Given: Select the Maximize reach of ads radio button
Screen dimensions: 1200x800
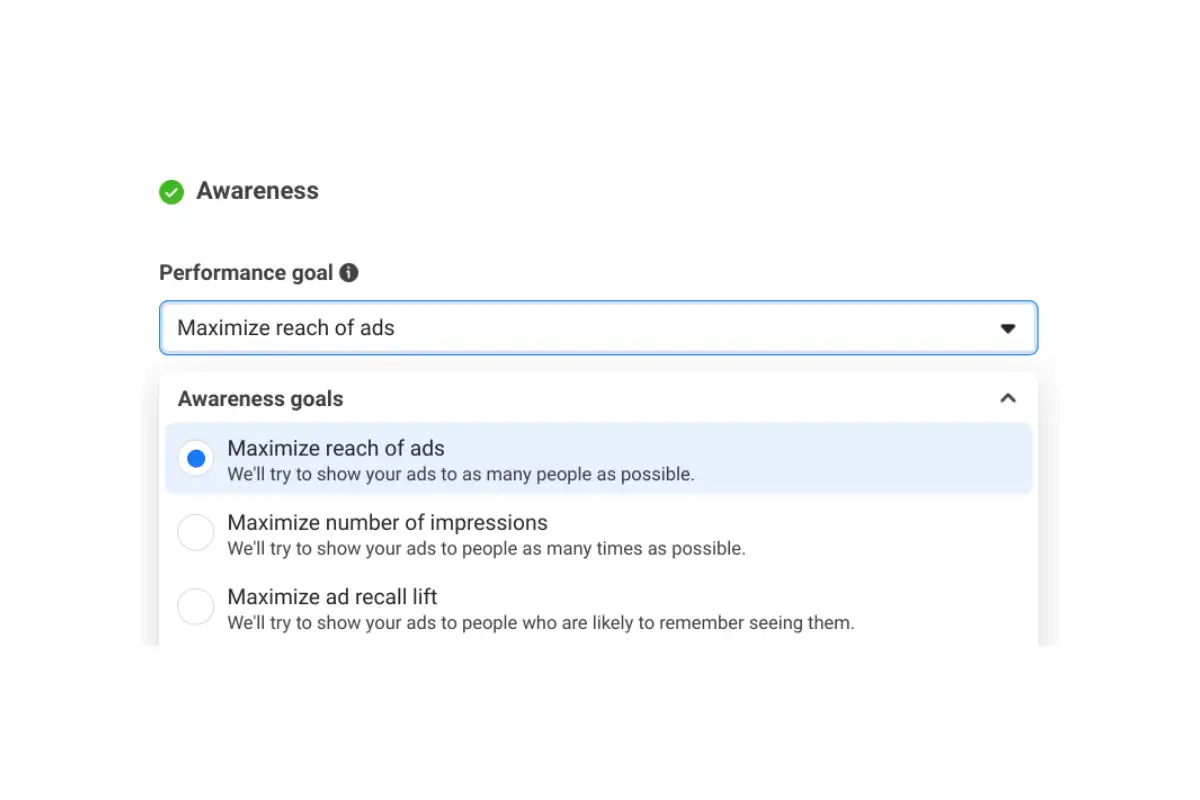Looking at the screenshot, I should point(196,459).
